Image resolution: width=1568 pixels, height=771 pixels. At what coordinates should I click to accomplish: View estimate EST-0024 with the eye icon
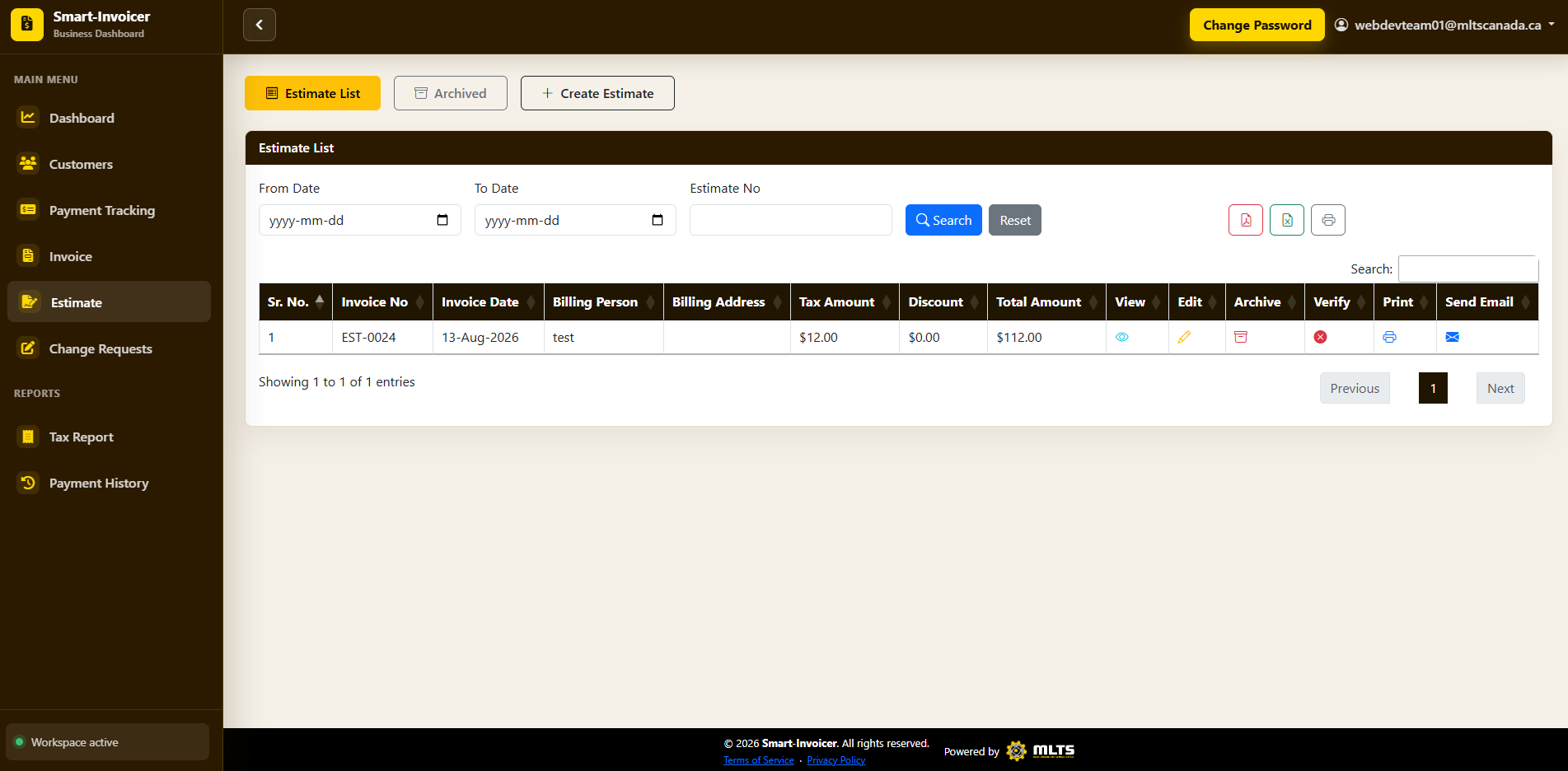pyautogui.click(x=1121, y=337)
